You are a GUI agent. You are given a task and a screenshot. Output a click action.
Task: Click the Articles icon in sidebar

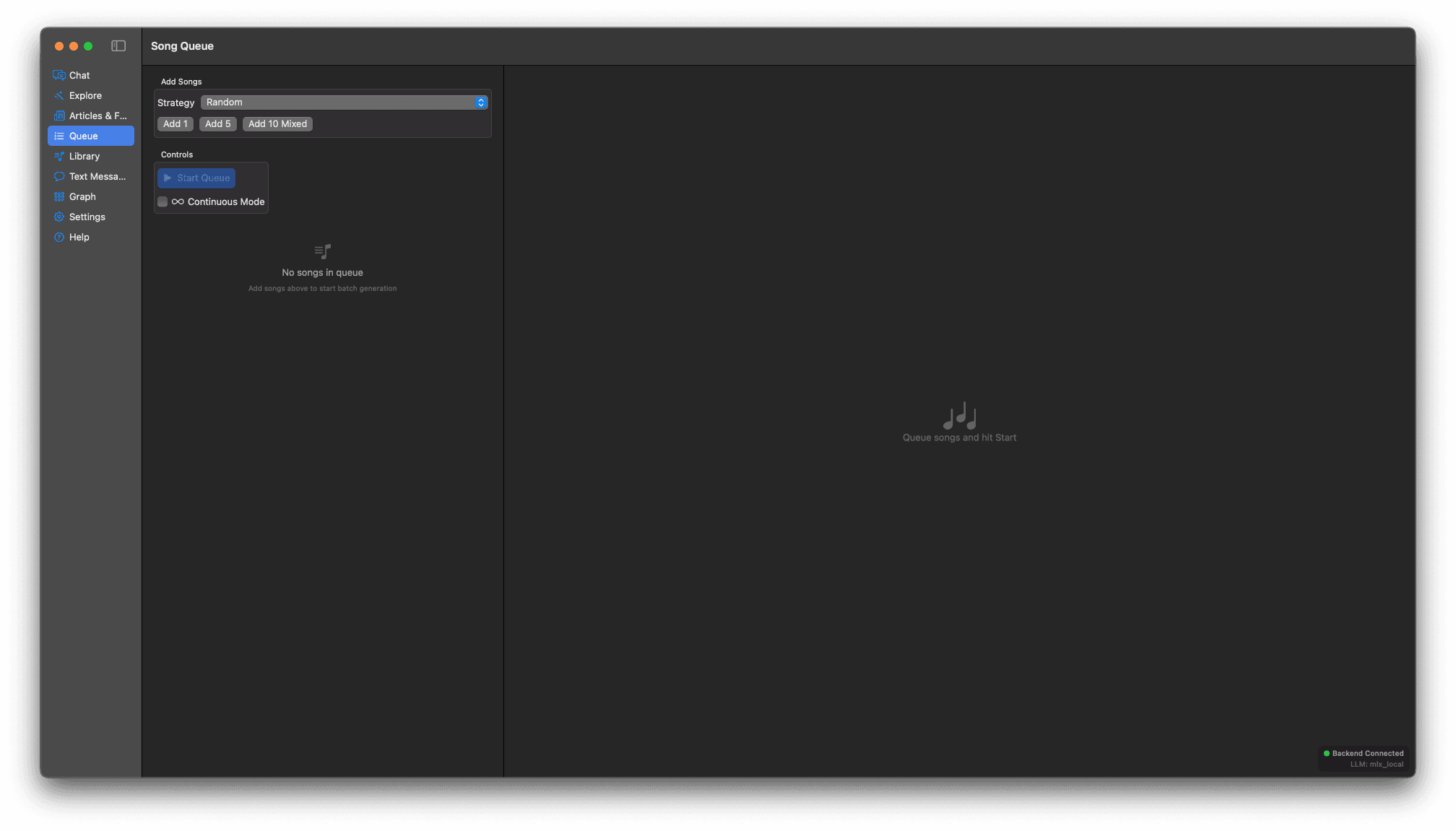point(59,116)
